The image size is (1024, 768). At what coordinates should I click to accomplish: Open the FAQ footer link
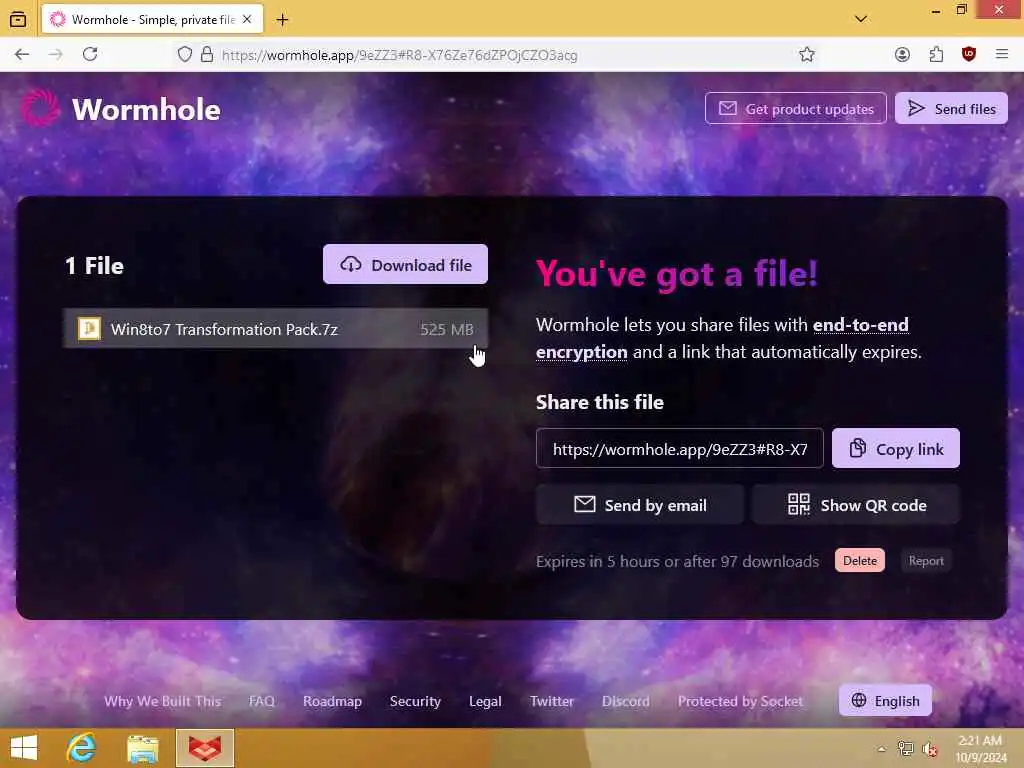click(x=262, y=701)
